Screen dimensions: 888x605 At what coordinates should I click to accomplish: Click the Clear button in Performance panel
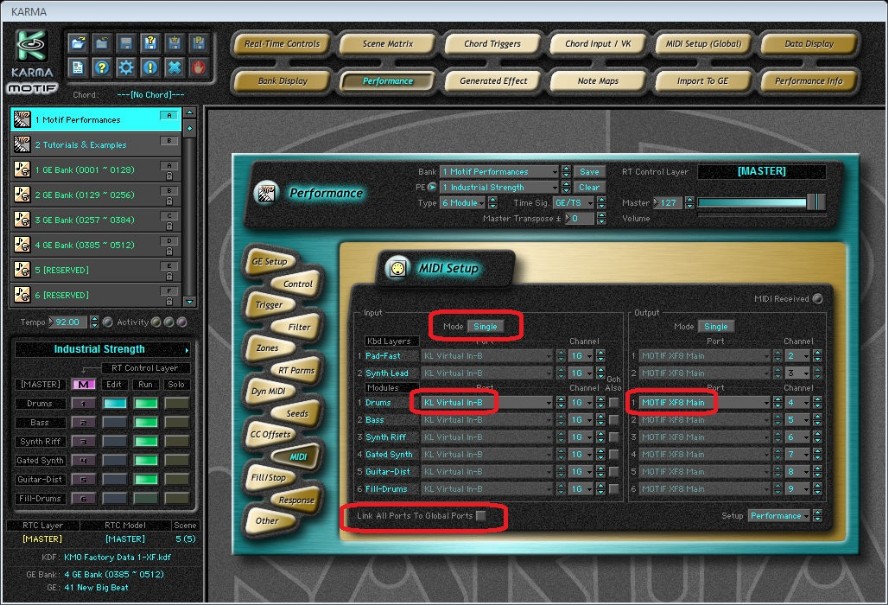pos(590,187)
